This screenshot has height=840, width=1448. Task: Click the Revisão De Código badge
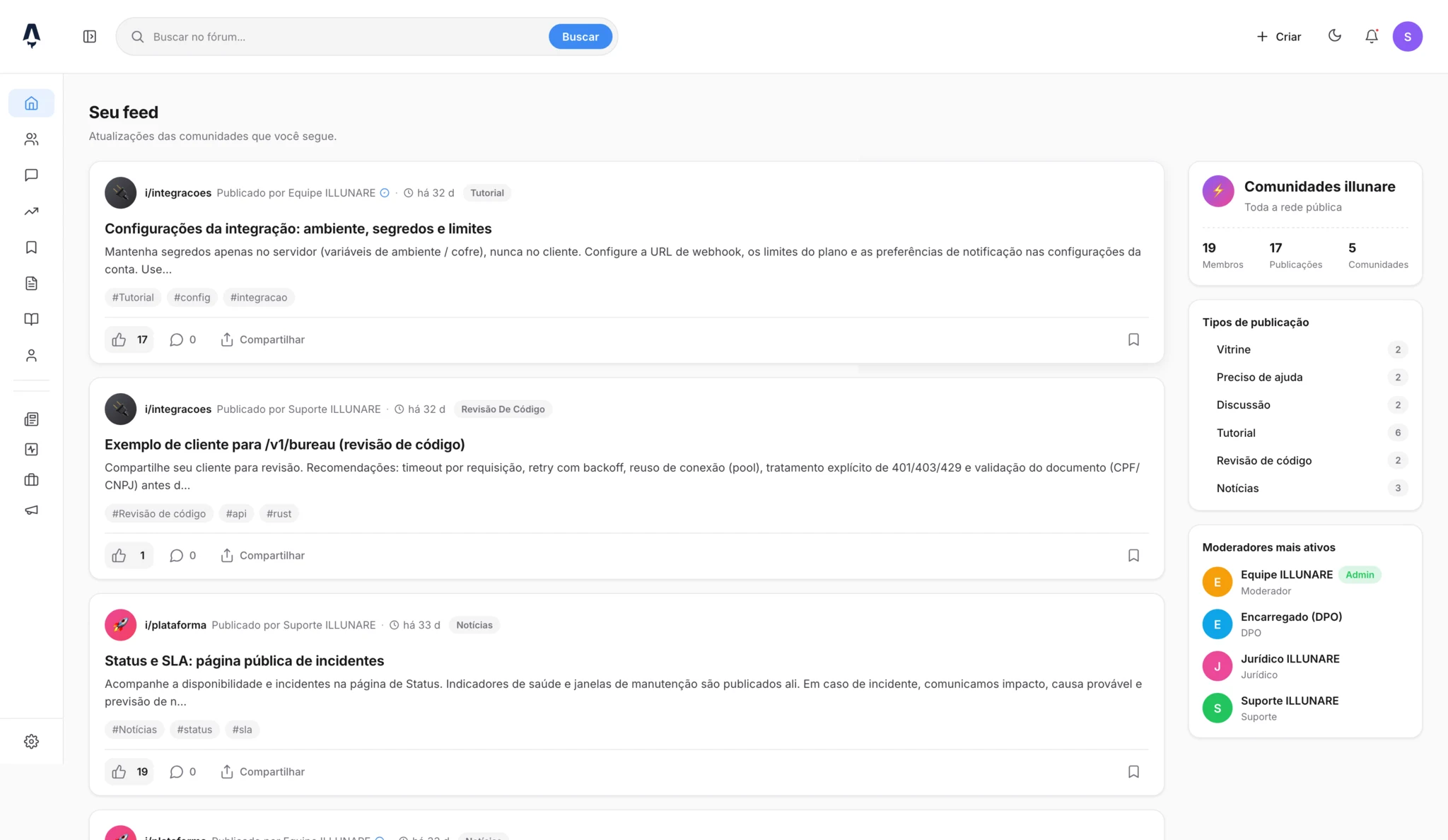pos(503,409)
